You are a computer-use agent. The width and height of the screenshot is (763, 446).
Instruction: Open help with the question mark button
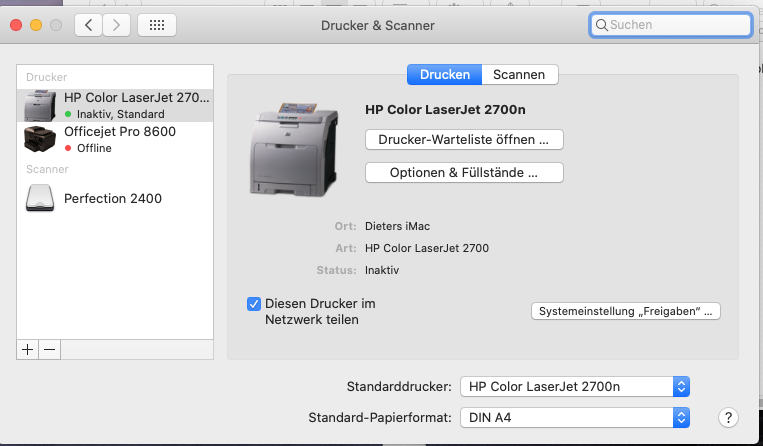728,417
